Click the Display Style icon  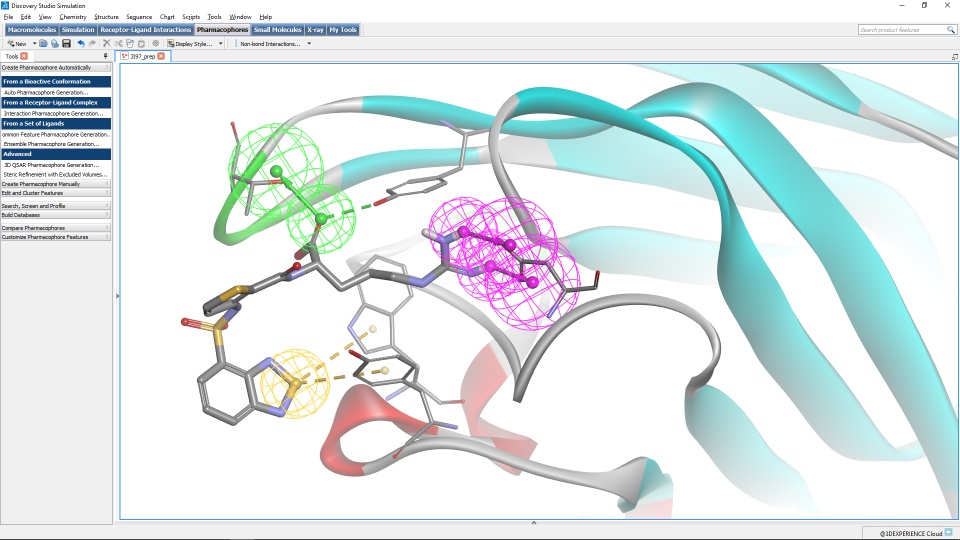click(x=171, y=43)
